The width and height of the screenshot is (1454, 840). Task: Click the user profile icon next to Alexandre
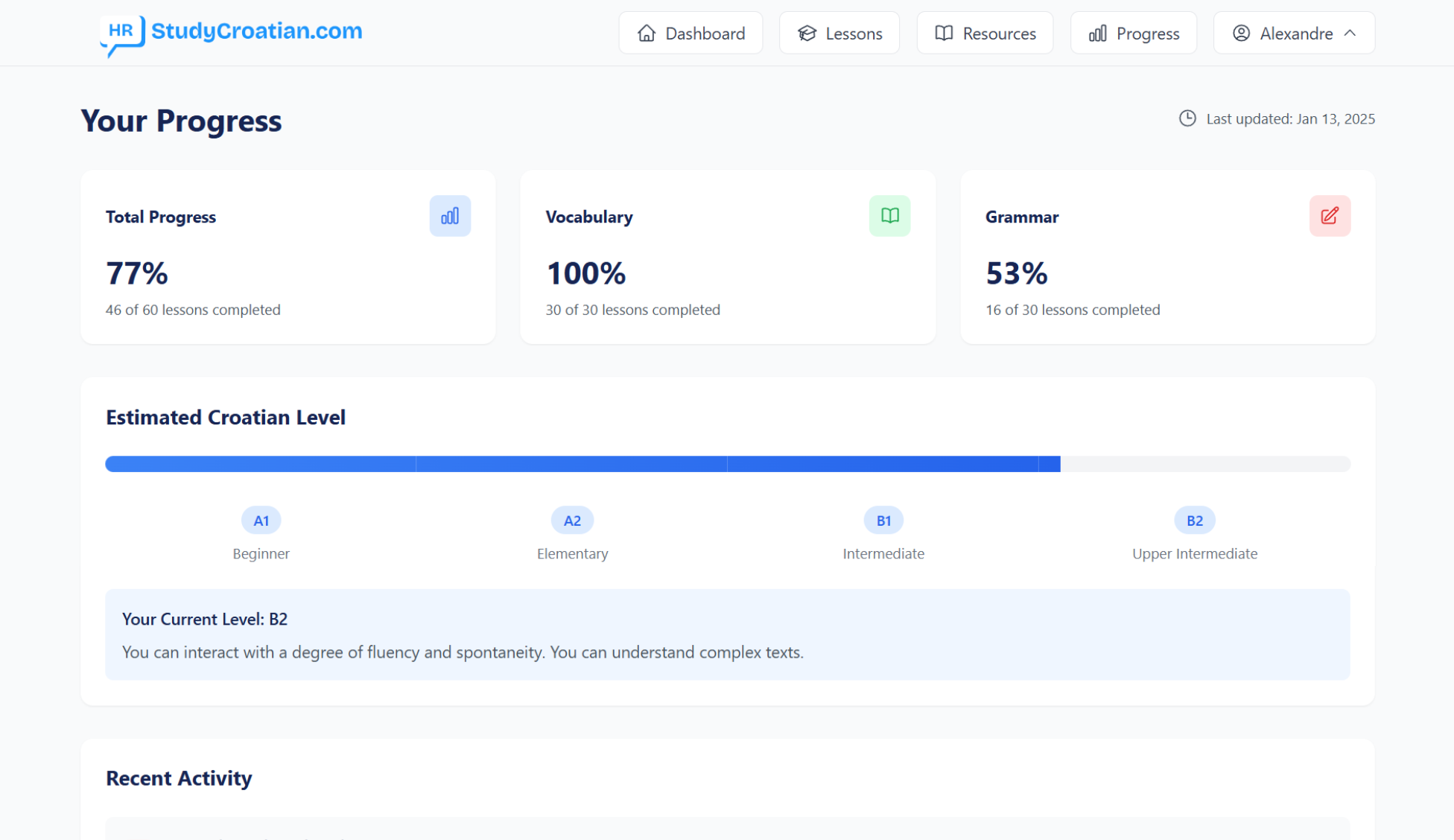click(1240, 33)
